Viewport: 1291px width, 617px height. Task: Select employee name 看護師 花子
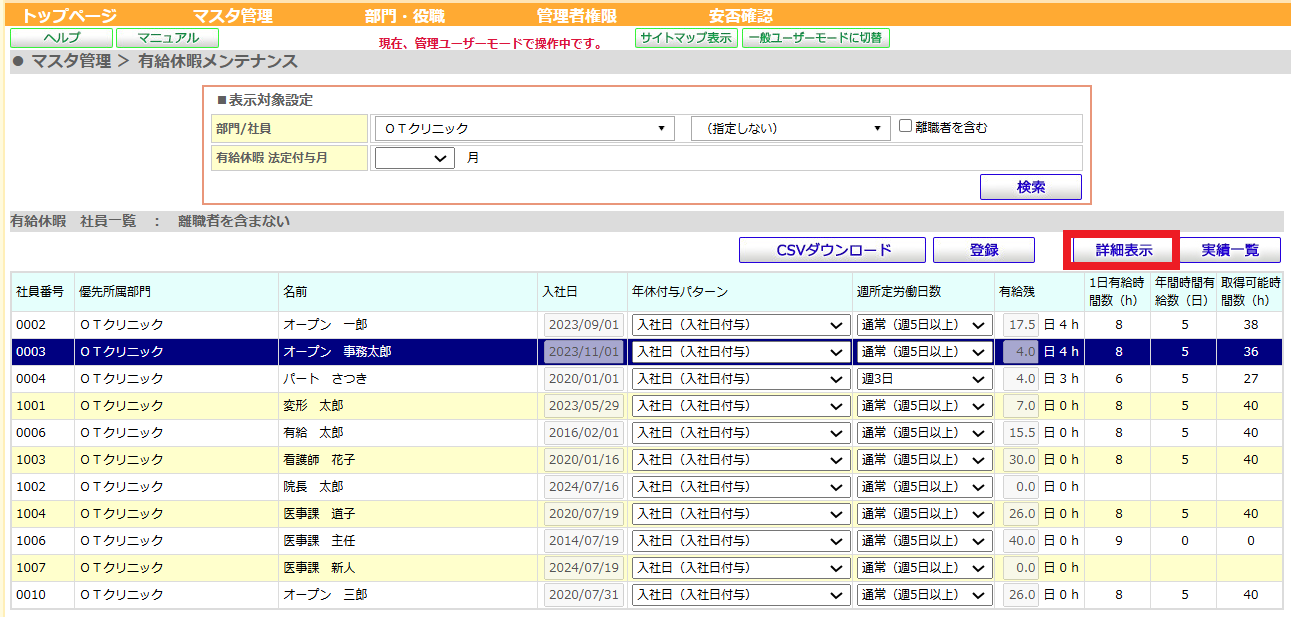319,460
